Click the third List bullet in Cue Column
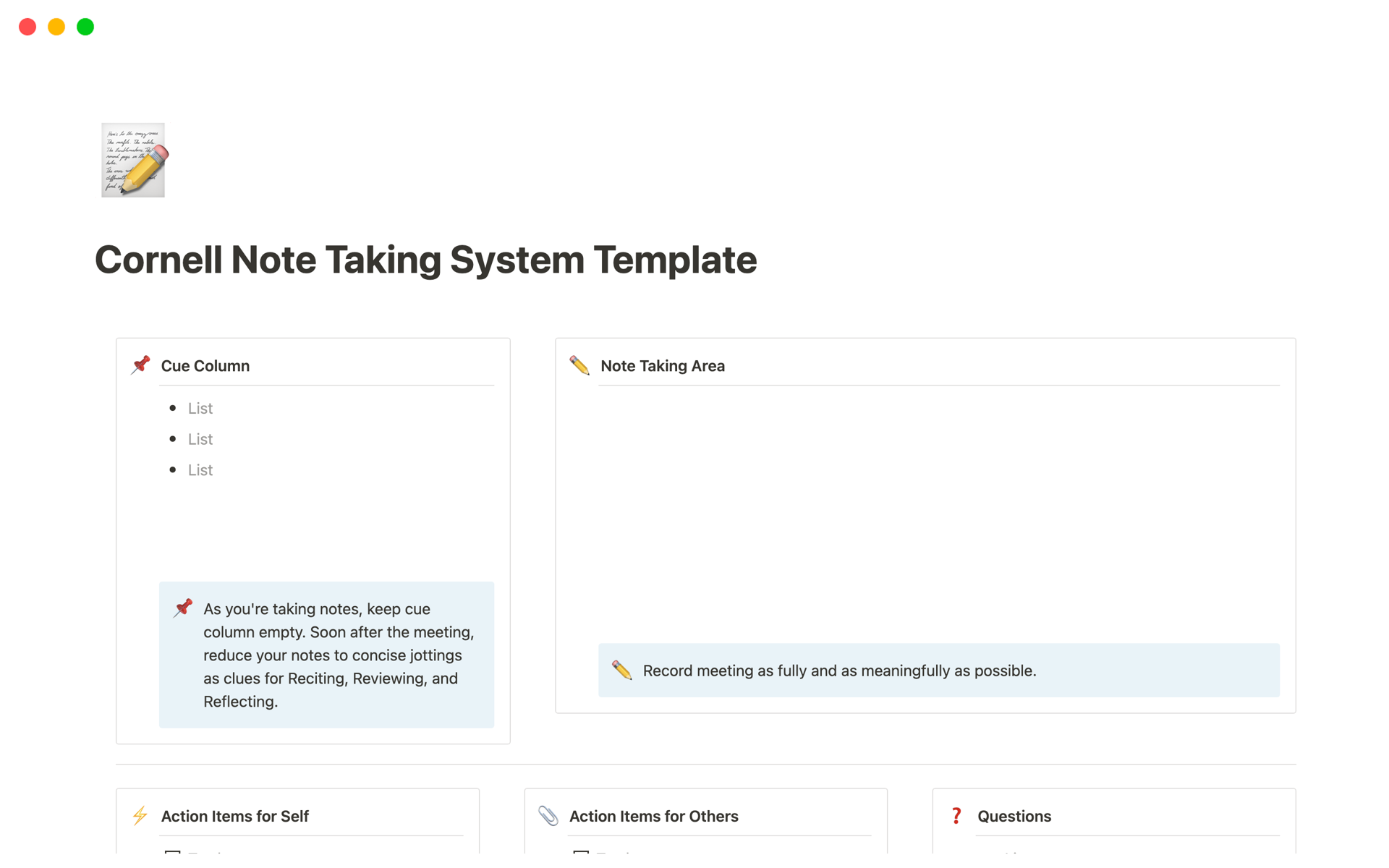This screenshot has width=1389, height=868. click(x=200, y=470)
